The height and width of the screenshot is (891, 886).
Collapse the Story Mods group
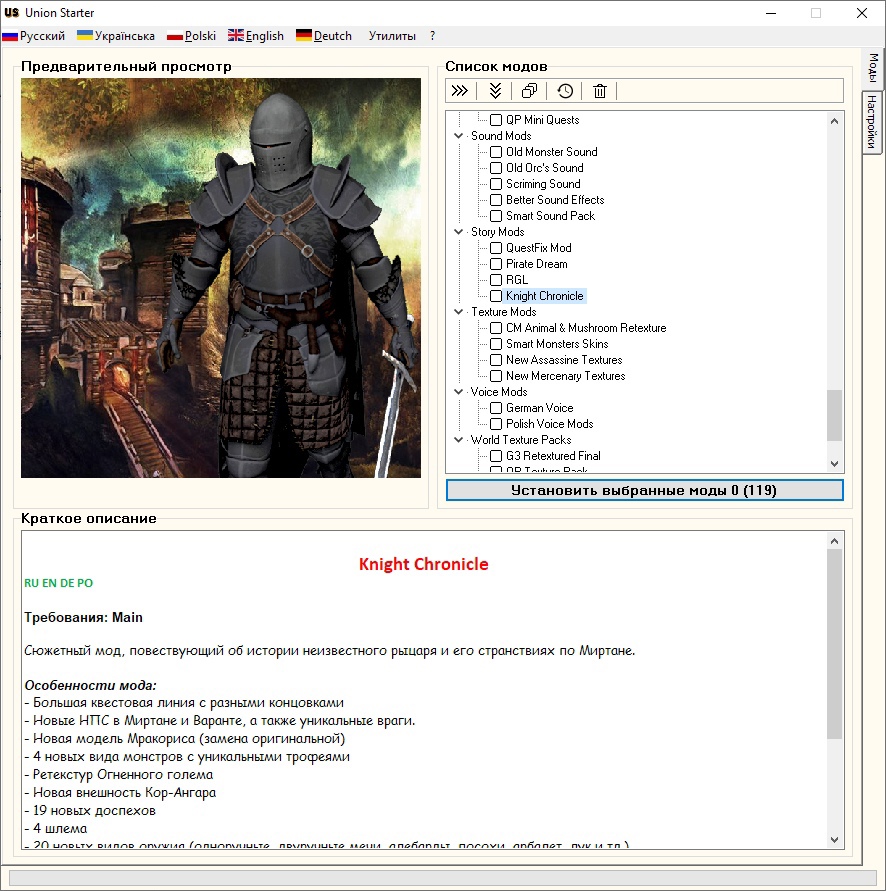click(x=460, y=232)
